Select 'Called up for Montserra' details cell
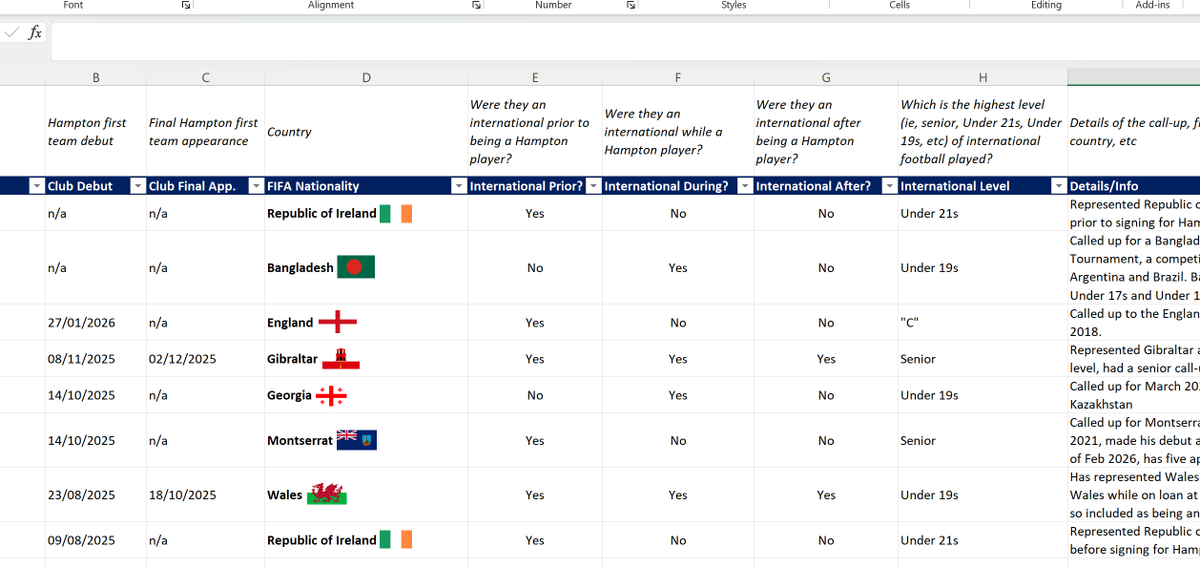Viewport: 1200px width, 568px height. 1134,440
